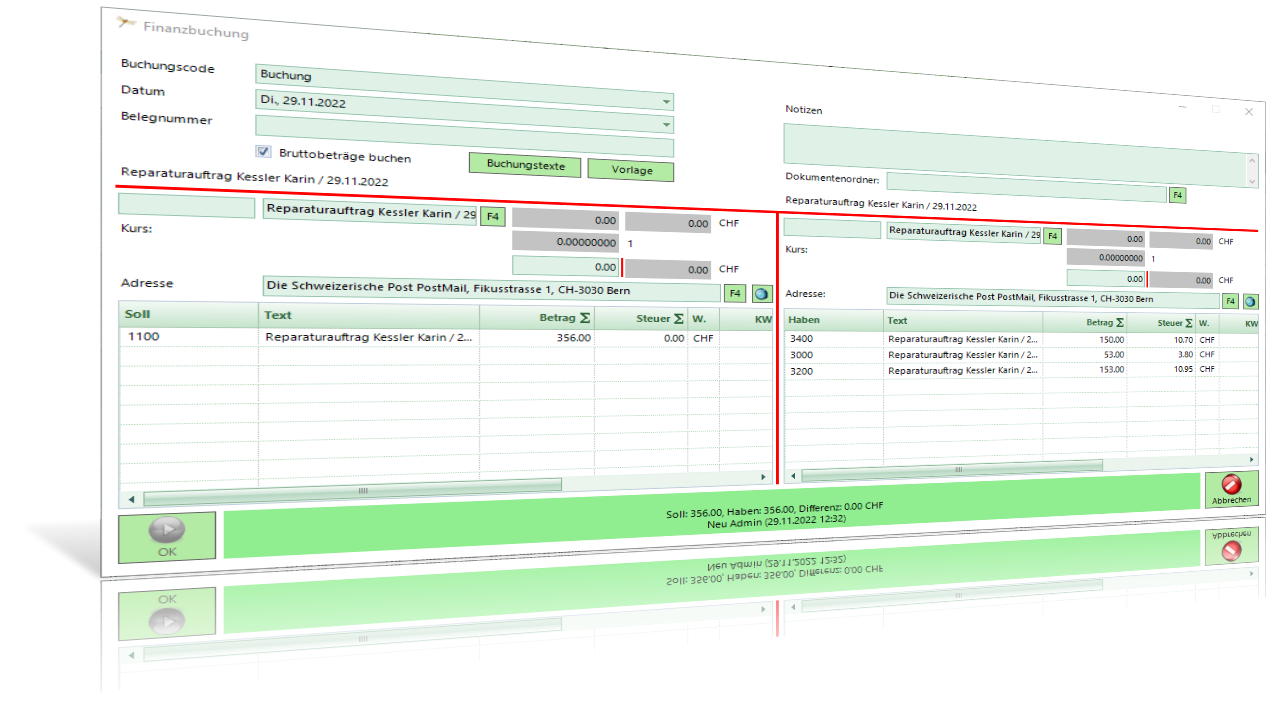Click the Soll exchange rate field 0.00000000
Image resolution: width=1276 pixels, height=709 pixels.
pyautogui.click(x=566, y=242)
